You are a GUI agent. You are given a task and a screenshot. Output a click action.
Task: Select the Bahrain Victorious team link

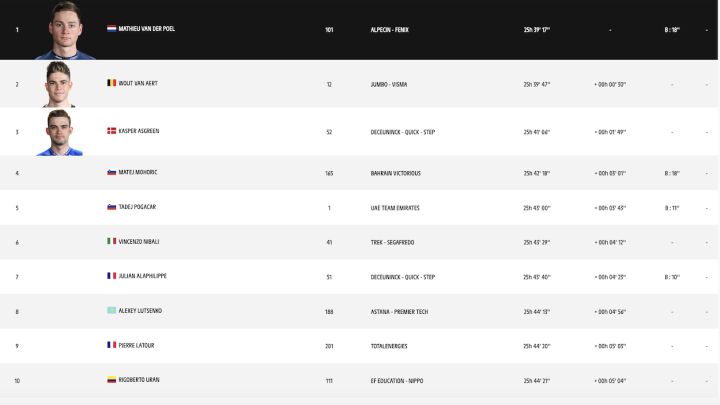tap(395, 174)
